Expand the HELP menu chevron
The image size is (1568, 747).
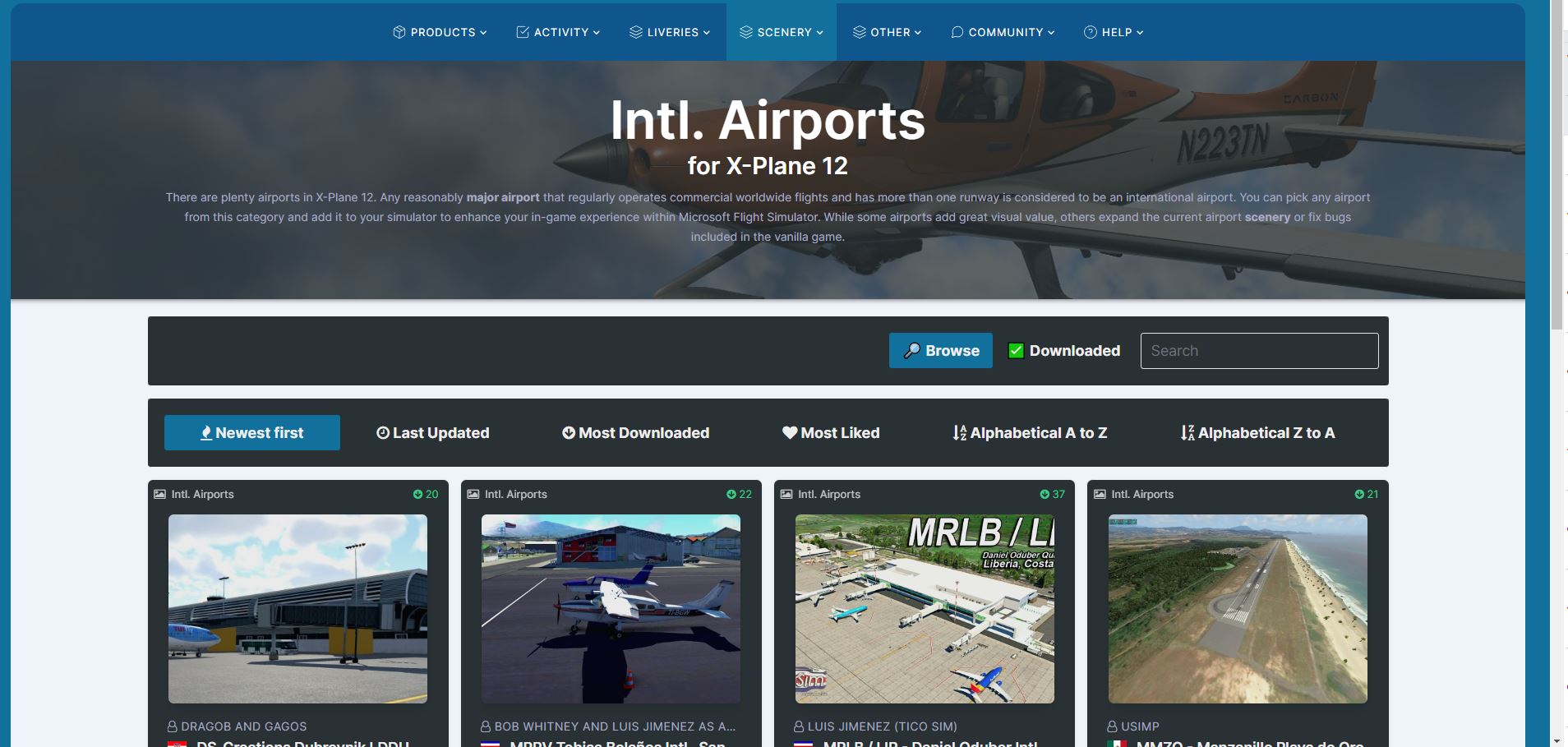[x=1140, y=33]
